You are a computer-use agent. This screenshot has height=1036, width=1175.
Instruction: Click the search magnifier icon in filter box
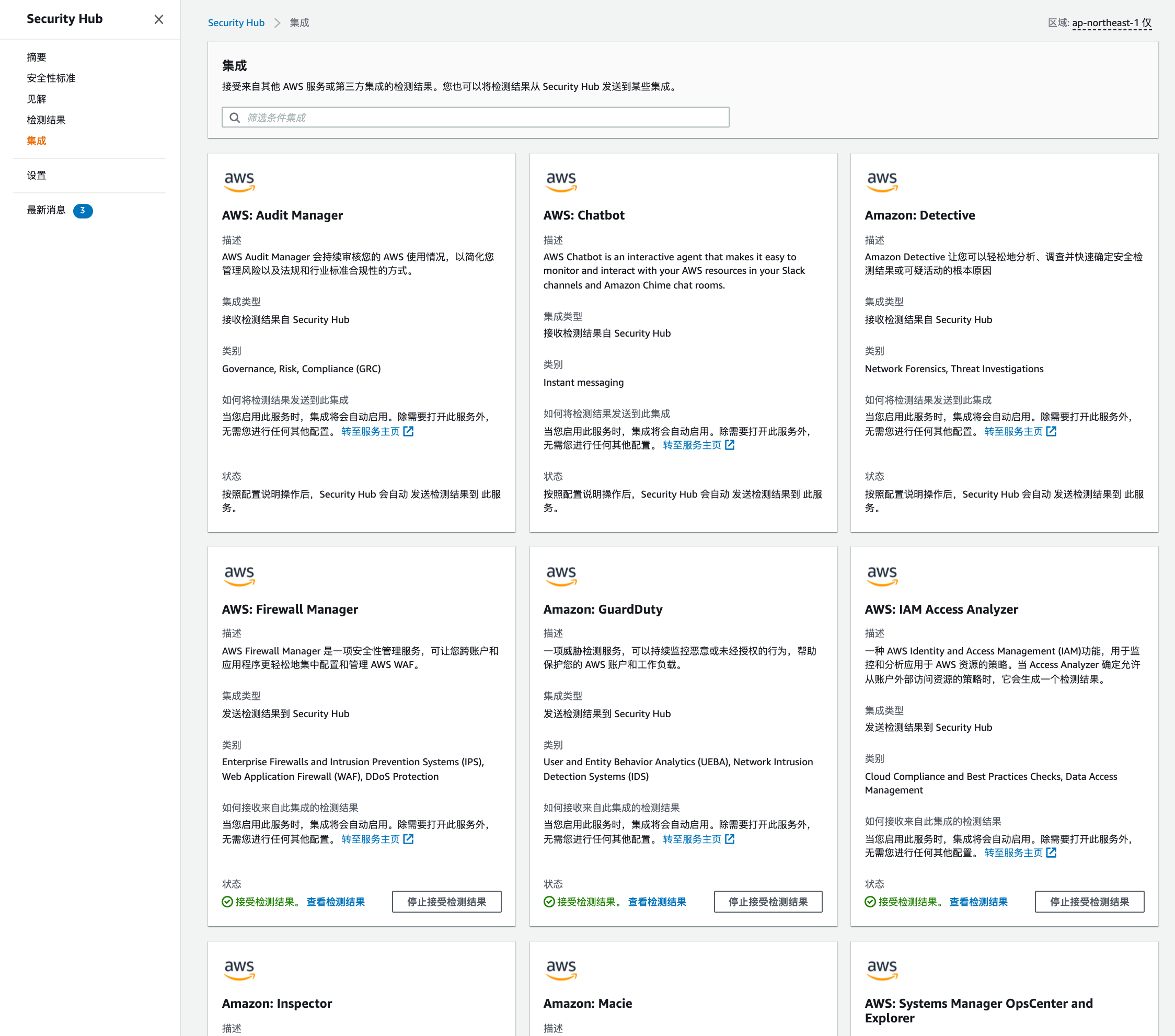(x=235, y=117)
